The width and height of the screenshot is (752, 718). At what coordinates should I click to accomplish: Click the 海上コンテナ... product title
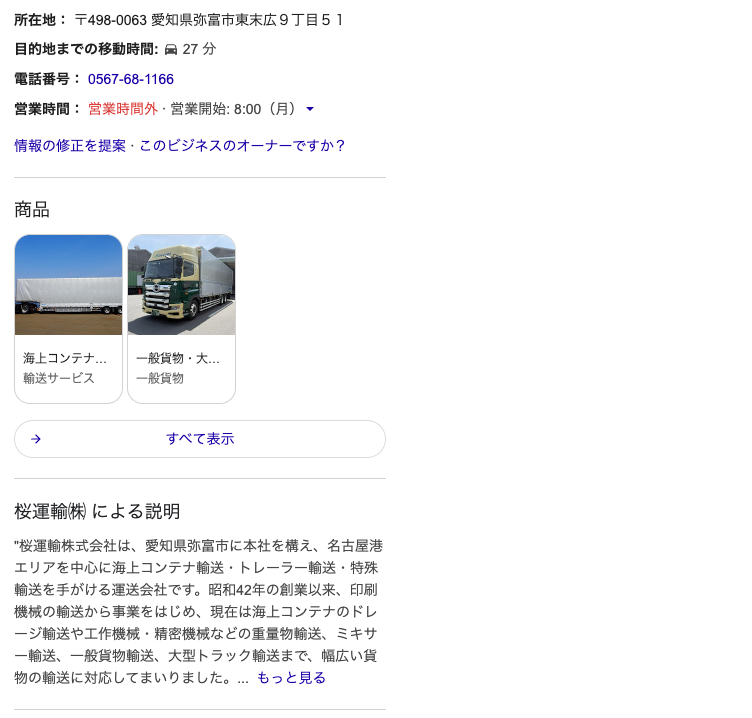[65, 358]
